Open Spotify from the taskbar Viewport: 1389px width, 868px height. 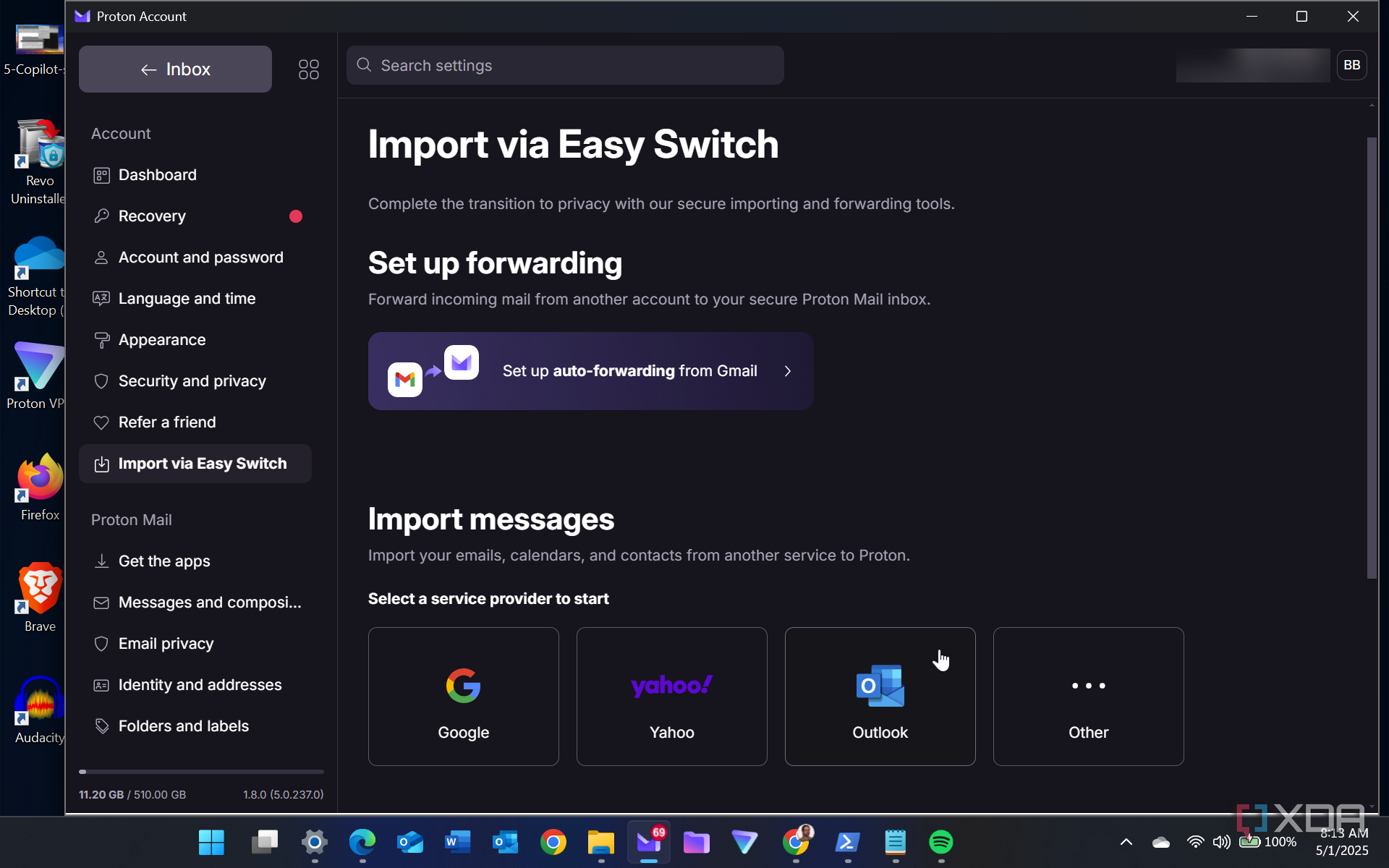(940, 842)
